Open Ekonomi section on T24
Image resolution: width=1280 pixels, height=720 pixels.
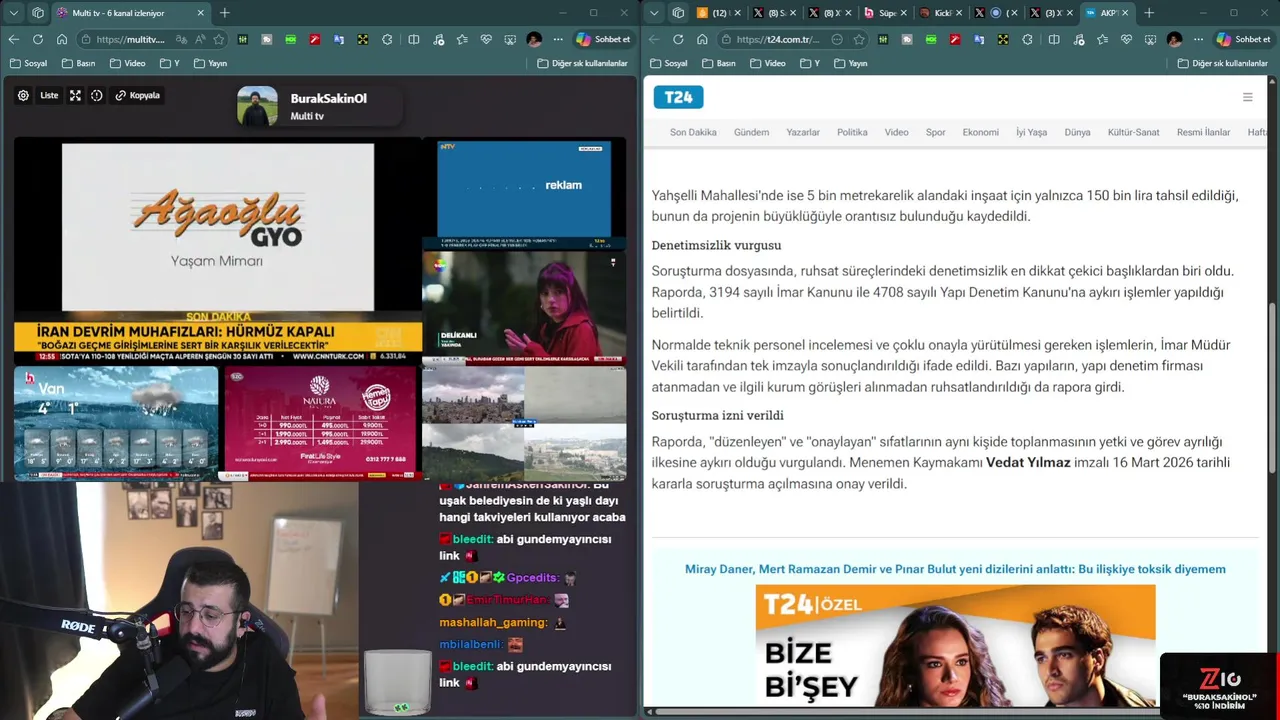coord(980,132)
